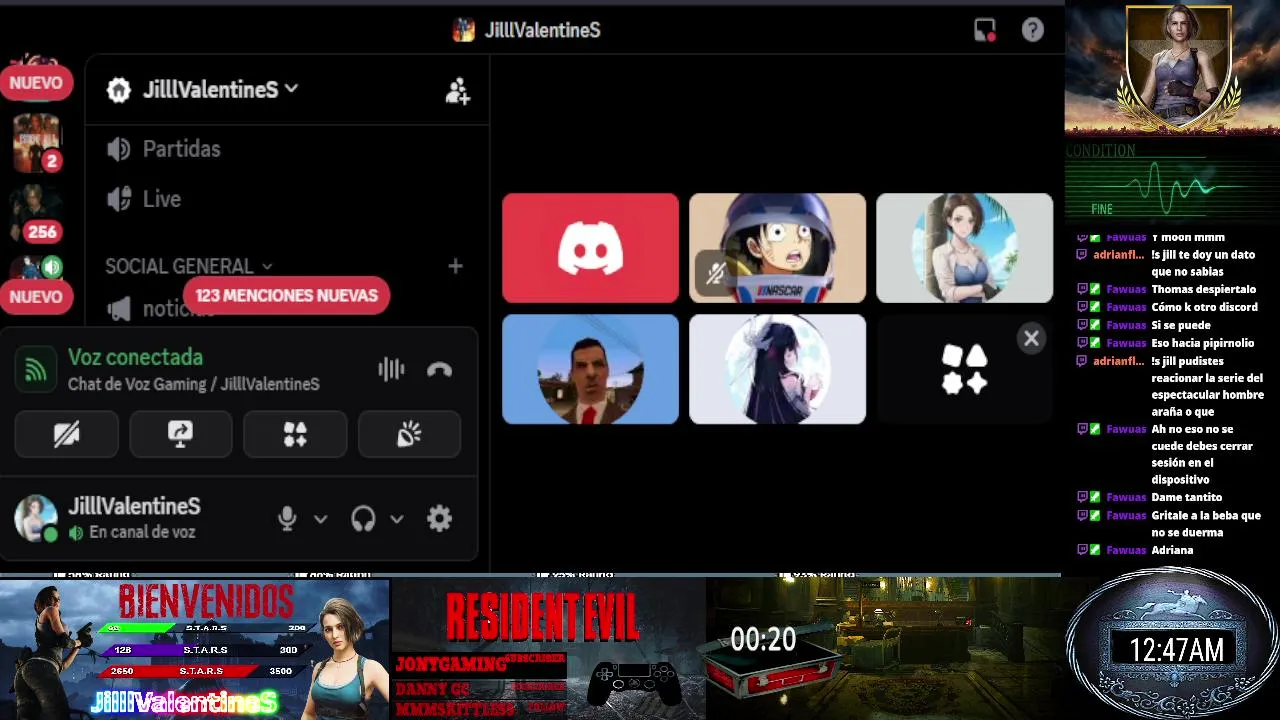
Task: Select the anime beach girl participant tile
Action: [964, 248]
